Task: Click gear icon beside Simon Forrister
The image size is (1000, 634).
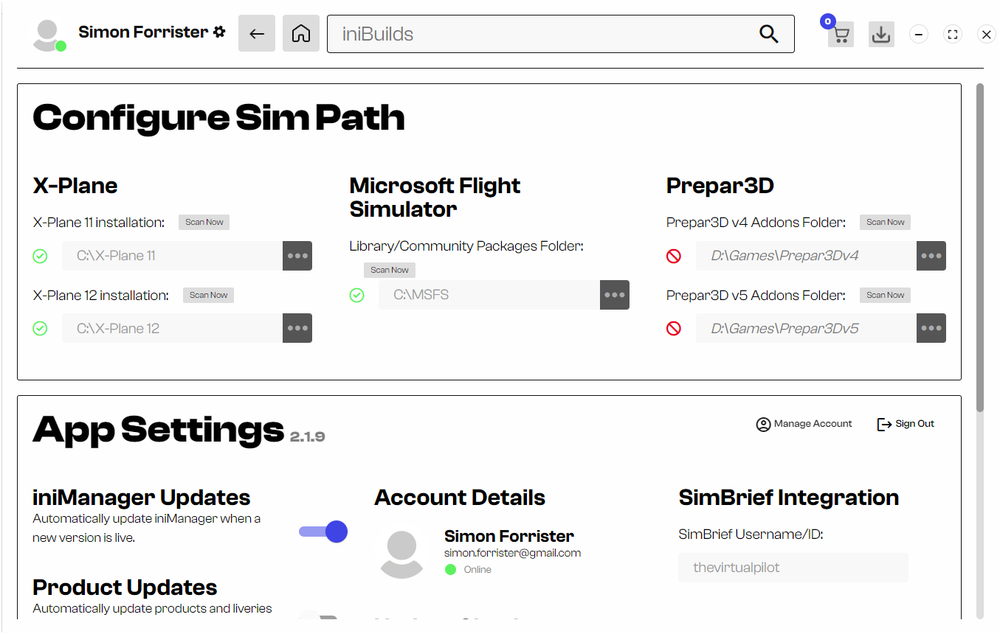Action: (x=219, y=32)
